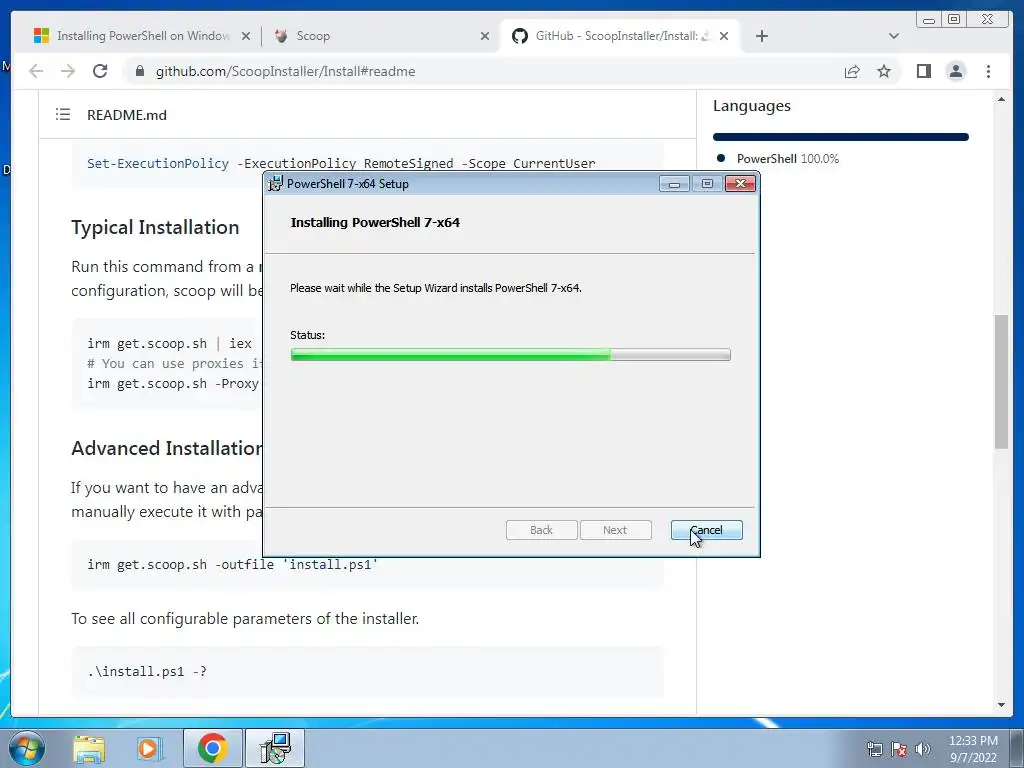This screenshot has height=768, width=1024.
Task: Reload the GitHub page
Action: tap(100, 71)
